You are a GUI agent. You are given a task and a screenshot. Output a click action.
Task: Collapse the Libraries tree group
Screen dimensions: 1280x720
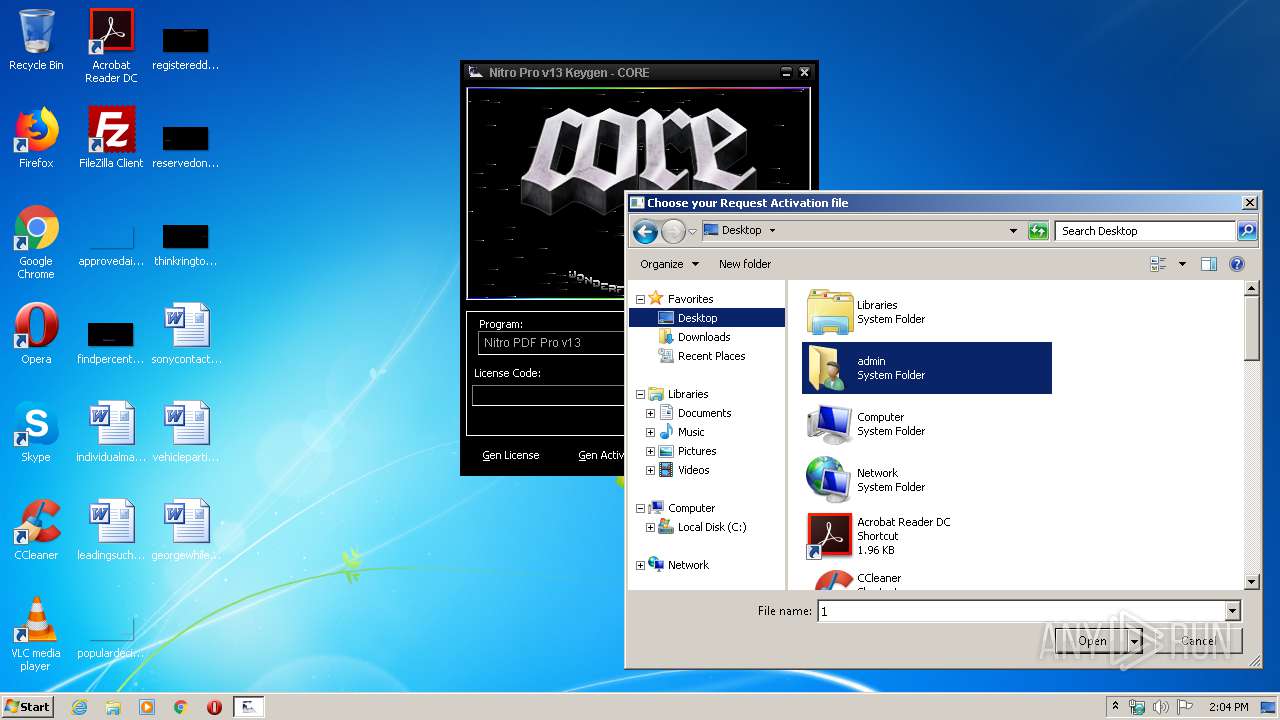point(640,394)
